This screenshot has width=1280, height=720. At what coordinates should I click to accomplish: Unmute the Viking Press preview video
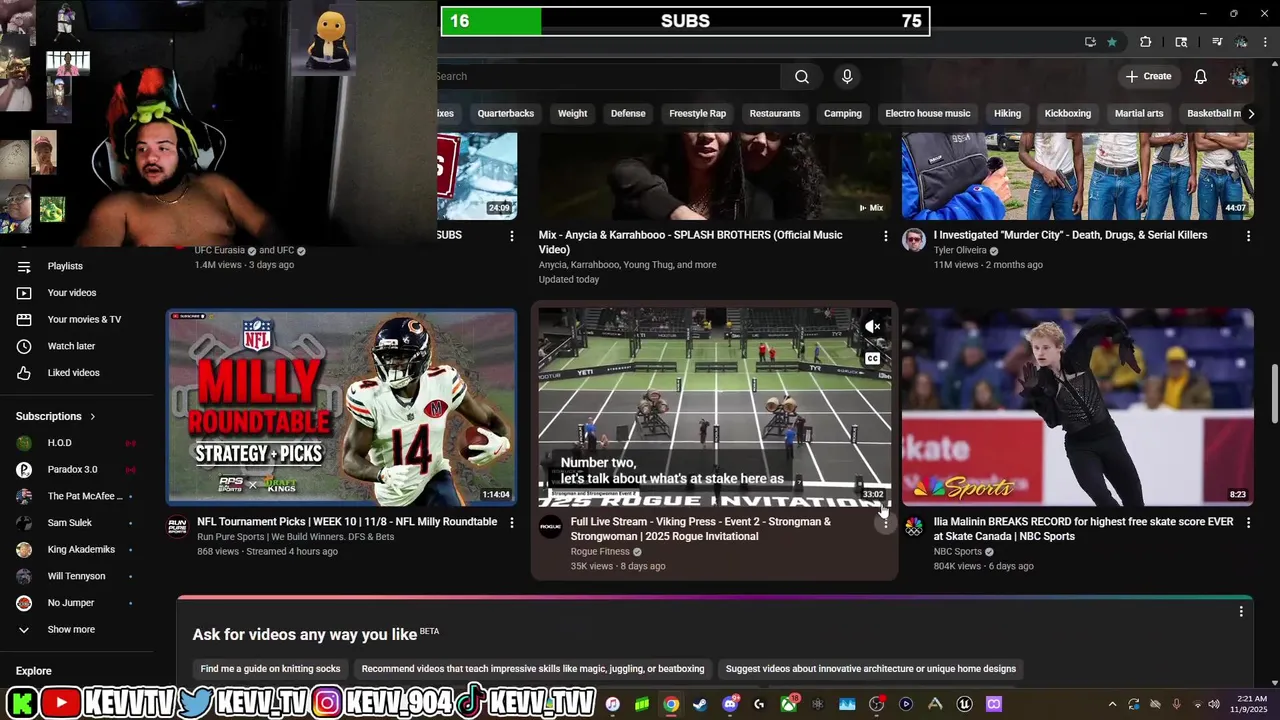tap(873, 327)
